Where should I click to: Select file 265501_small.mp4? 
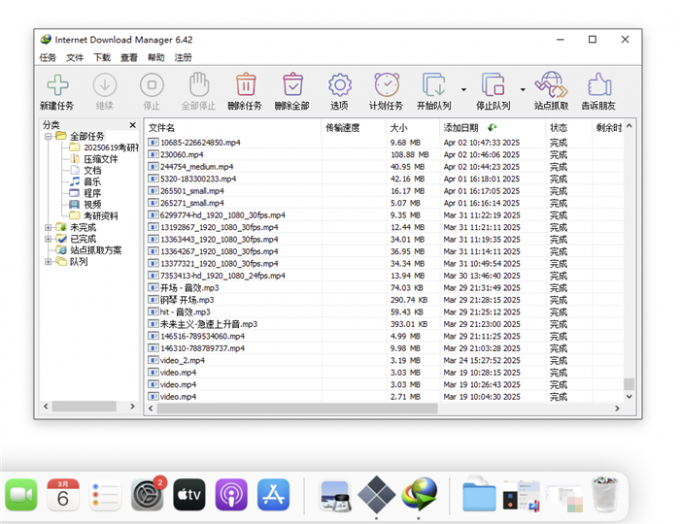point(192,191)
